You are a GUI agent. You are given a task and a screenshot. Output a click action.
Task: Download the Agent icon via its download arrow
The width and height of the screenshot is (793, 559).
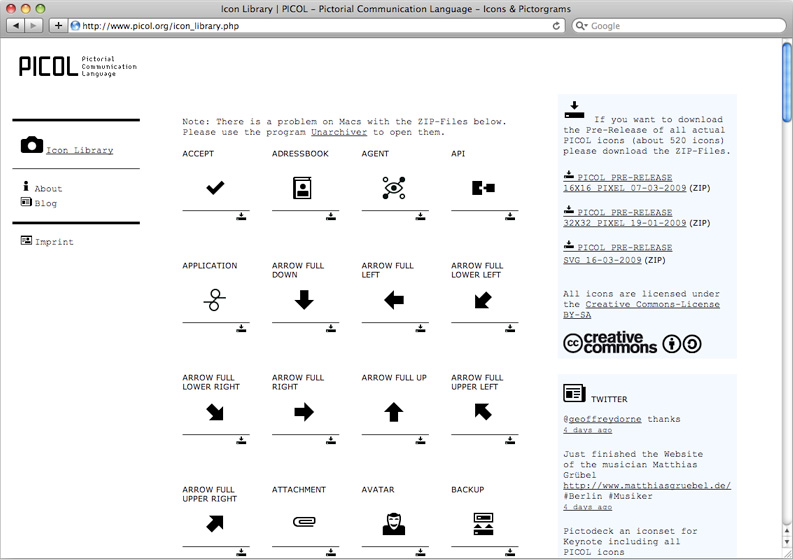point(420,217)
